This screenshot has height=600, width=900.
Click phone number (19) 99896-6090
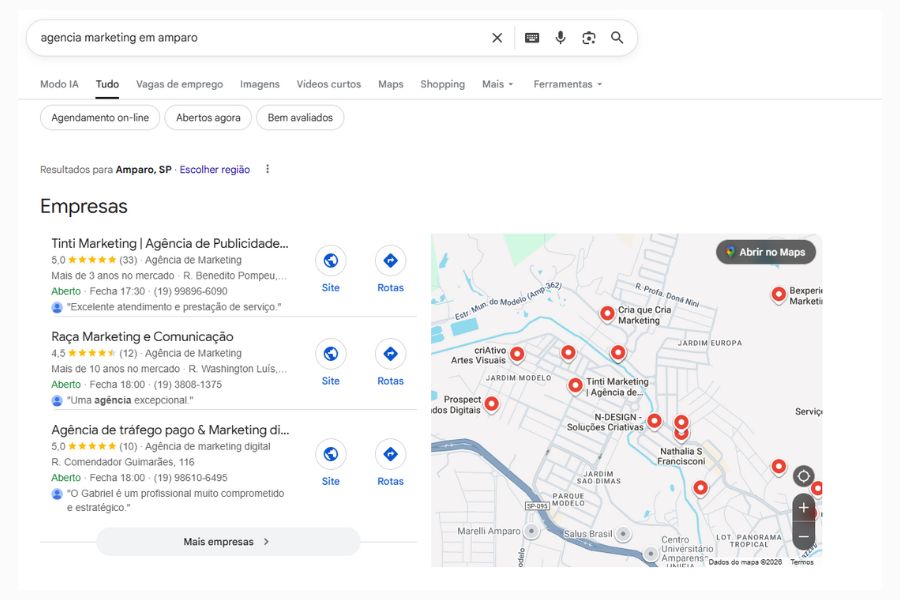191,291
